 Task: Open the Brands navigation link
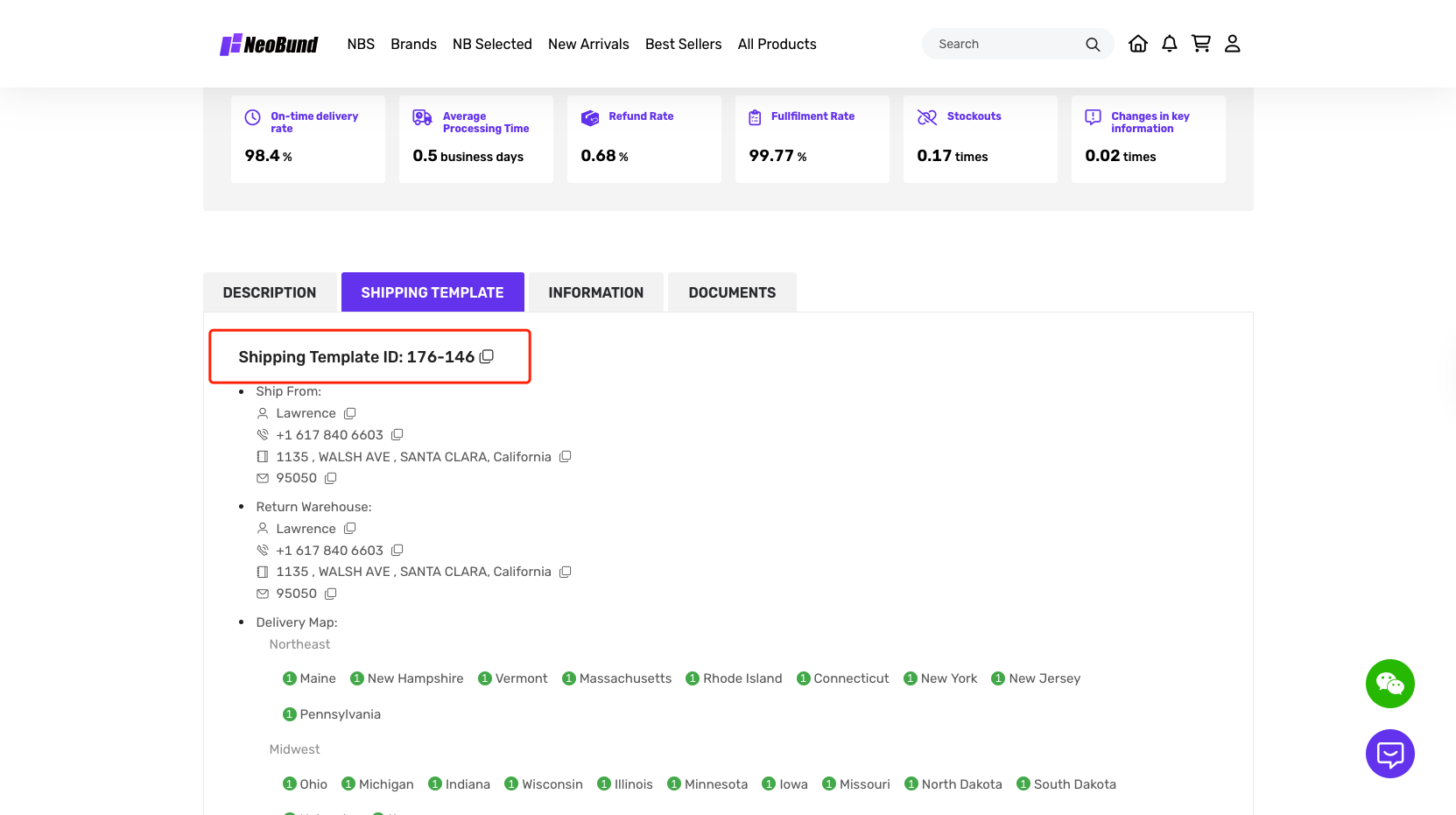point(413,45)
